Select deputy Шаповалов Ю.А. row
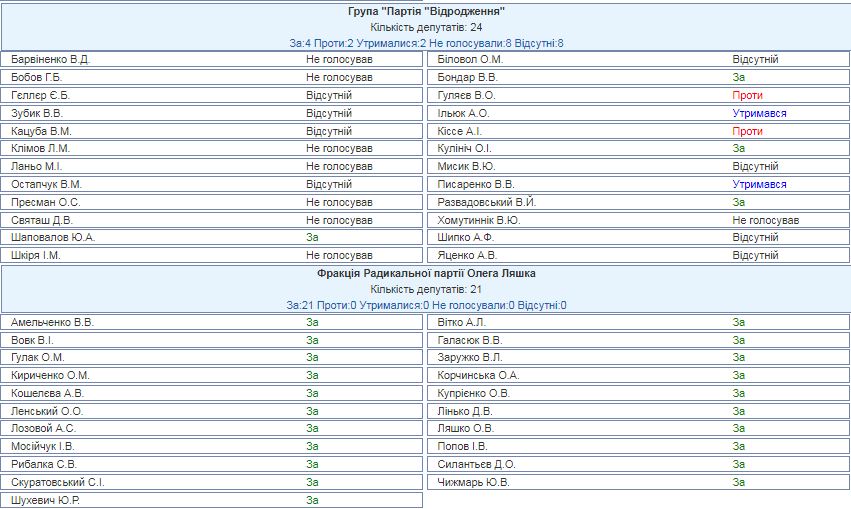Viewport: 851px width, 509px height. click(x=53, y=238)
